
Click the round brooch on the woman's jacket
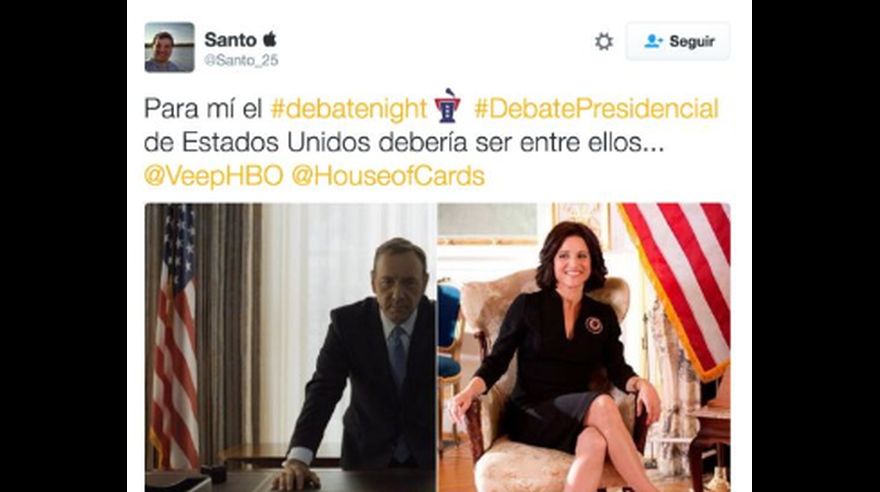point(594,325)
